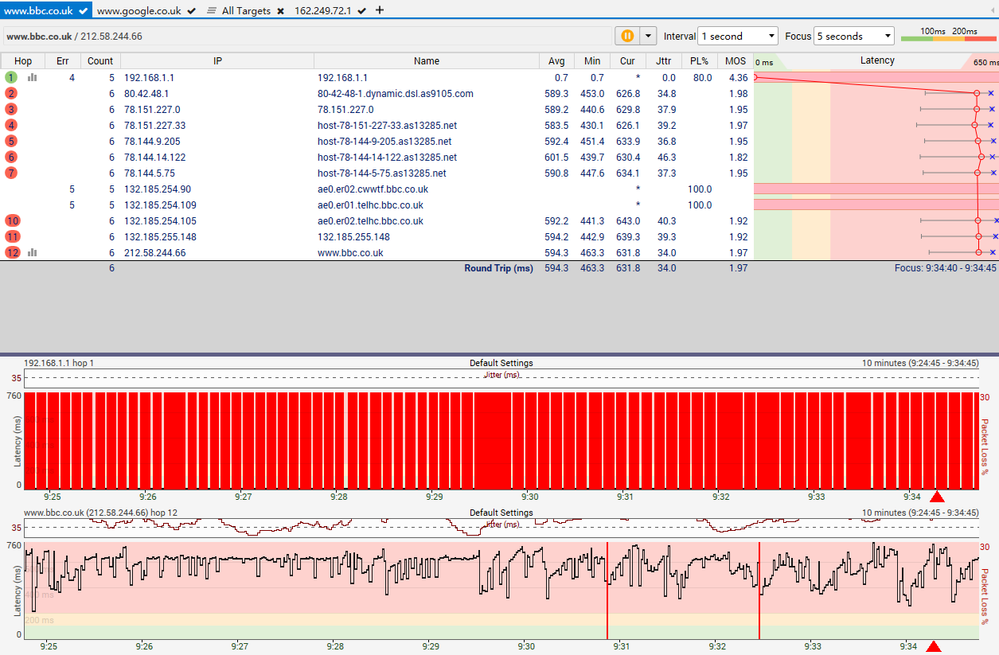Select the red hop 11 circle

click(12, 236)
